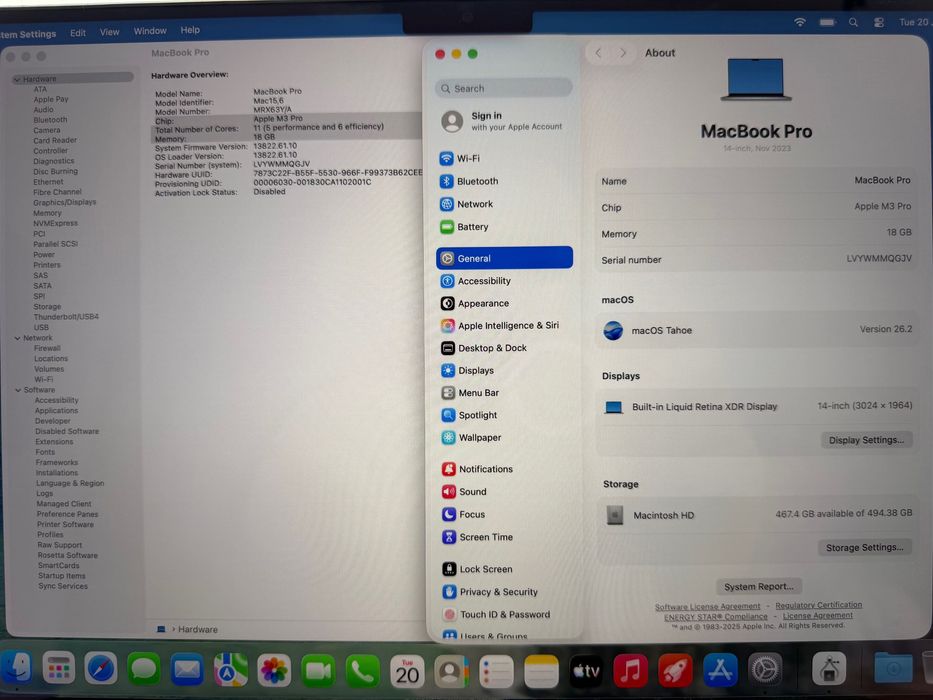
Task: Launch Photos from the Dock
Action: (x=274, y=670)
